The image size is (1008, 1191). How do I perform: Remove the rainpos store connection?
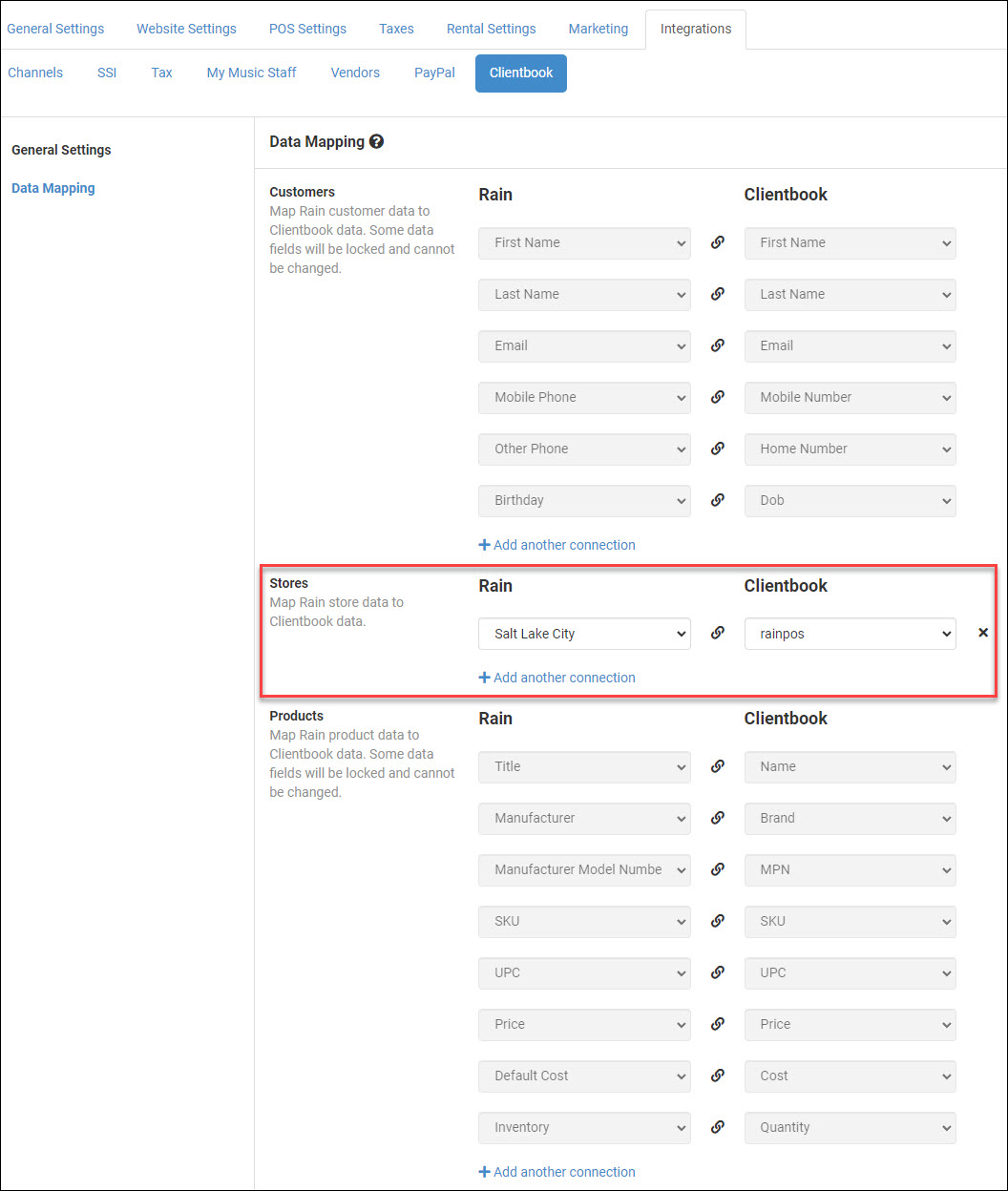[983, 632]
